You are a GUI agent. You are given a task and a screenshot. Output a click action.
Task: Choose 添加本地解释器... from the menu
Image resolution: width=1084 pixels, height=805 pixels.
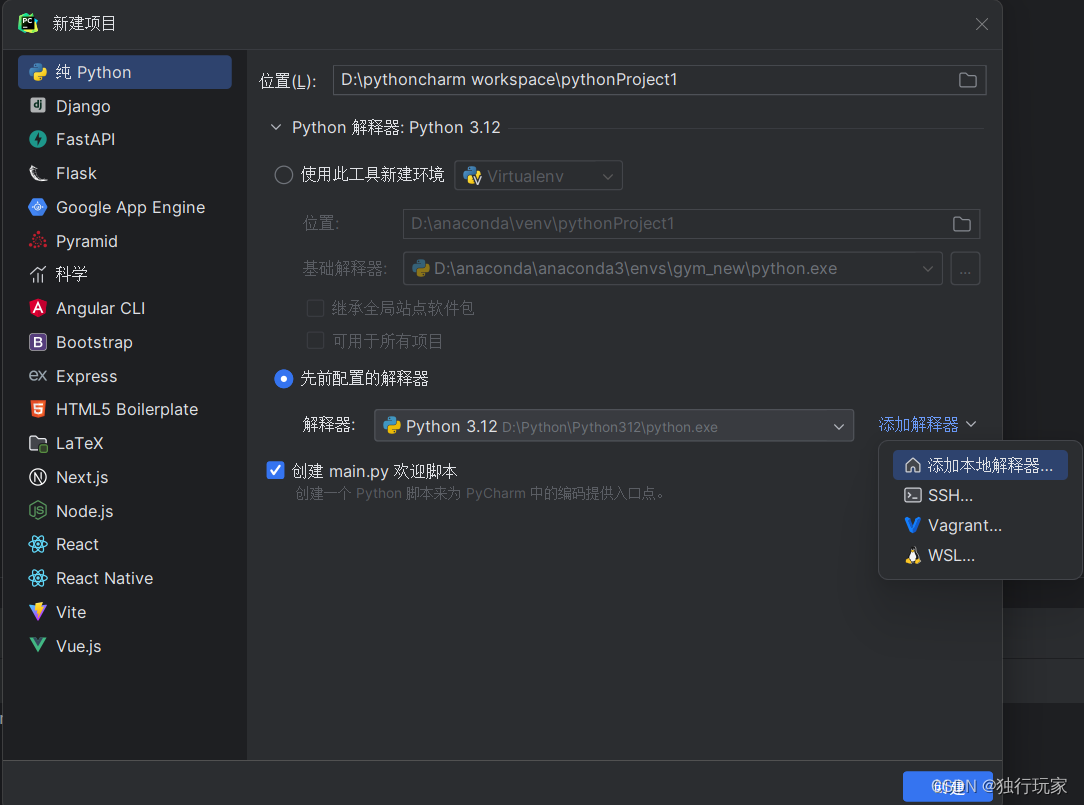(x=980, y=465)
